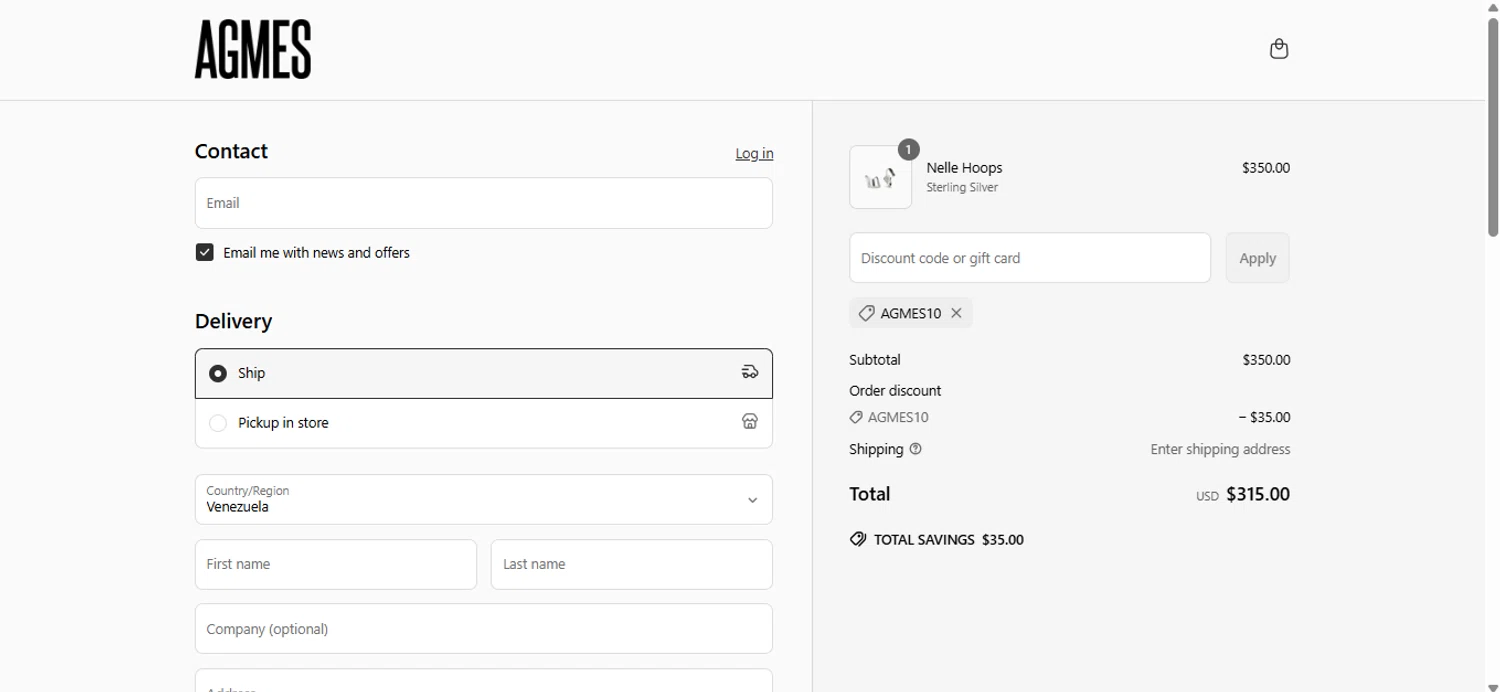Click the store icon in Pickup row
Viewport: 1500px width, 692px height.
[750, 422]
